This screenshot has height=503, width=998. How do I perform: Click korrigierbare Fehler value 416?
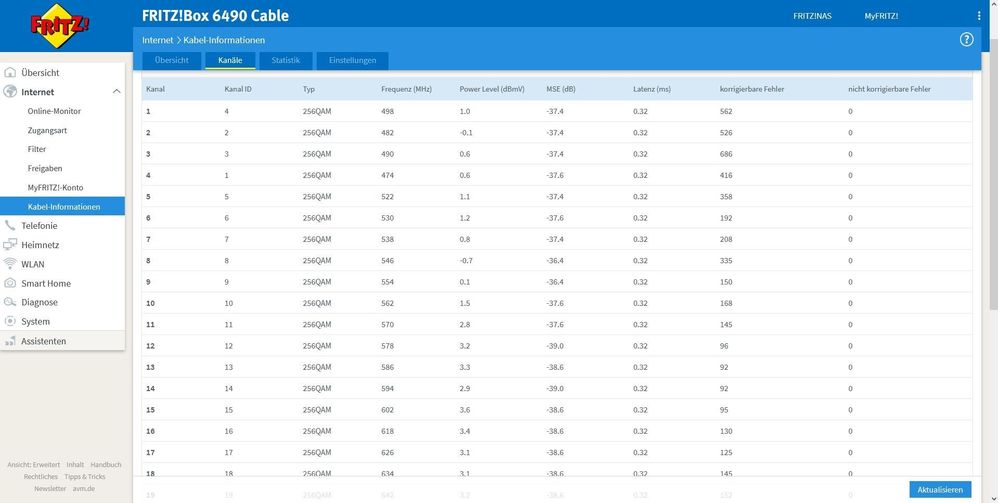726,175
